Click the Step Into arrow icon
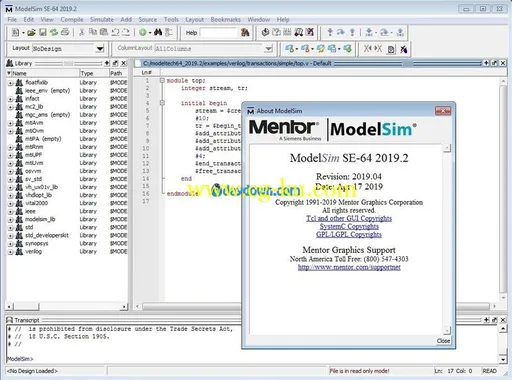Image resolution: width=512 pixels, height=380 pixels. pyautogui.click(x=330, y=32)
